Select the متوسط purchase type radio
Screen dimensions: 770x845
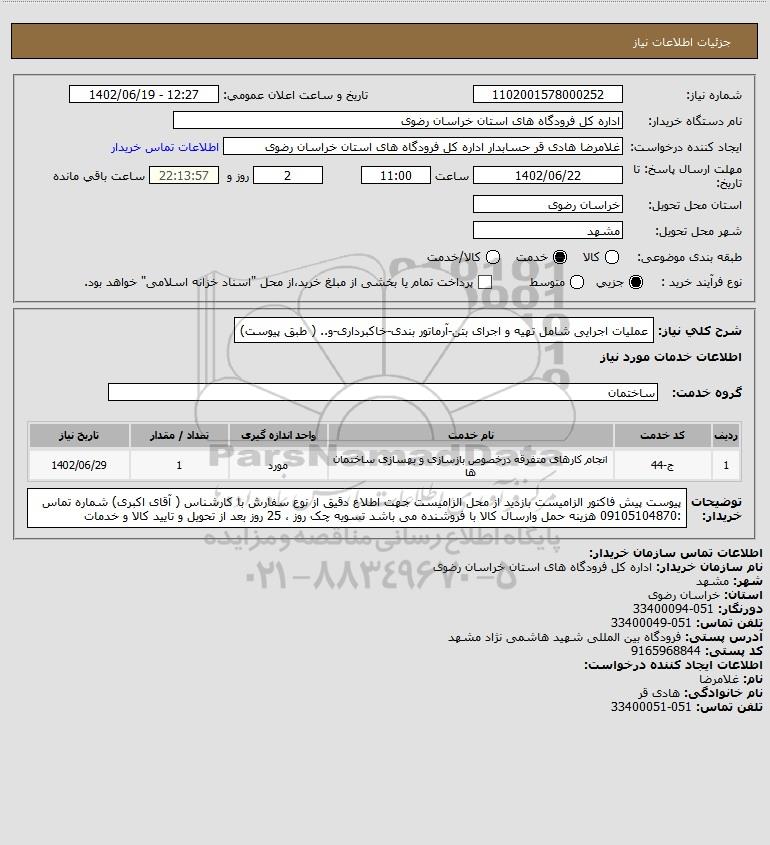[577, 282]
